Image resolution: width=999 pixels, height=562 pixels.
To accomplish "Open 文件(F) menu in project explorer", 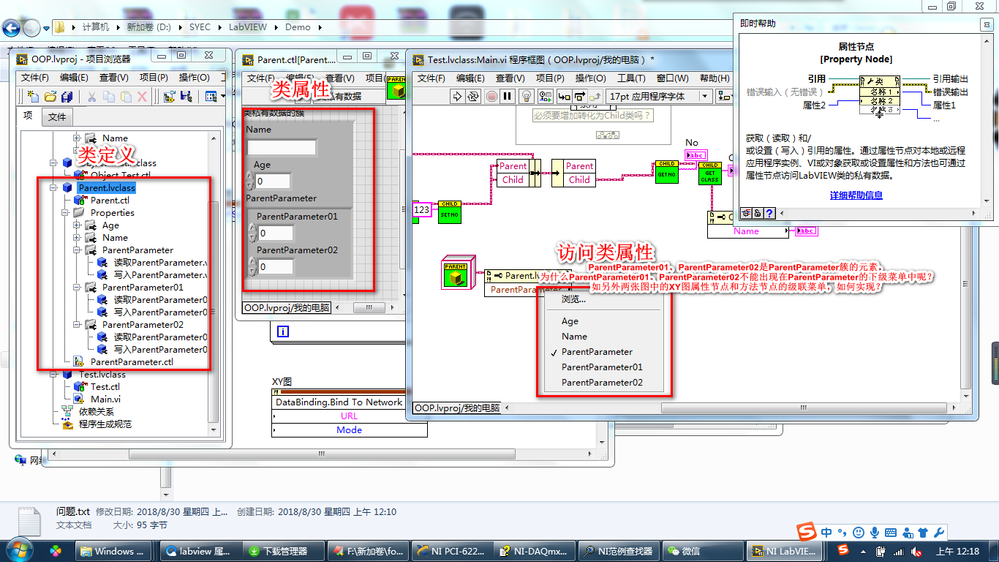I will [34, 77].
